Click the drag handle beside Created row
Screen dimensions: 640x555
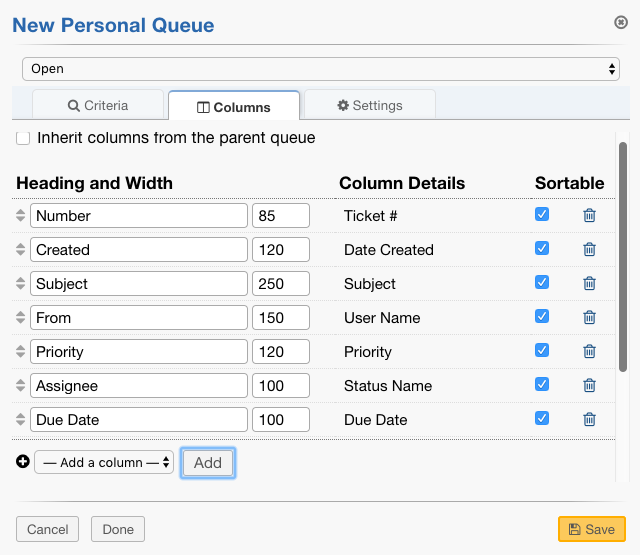coord(21,250)
